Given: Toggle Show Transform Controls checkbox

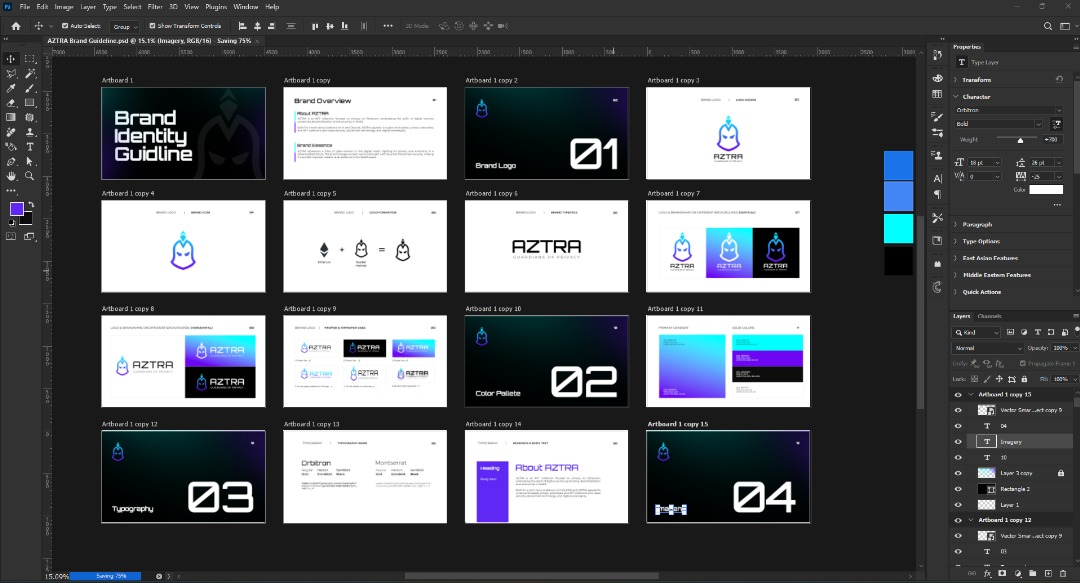Looking at the screenshot, I should point(152,26).
